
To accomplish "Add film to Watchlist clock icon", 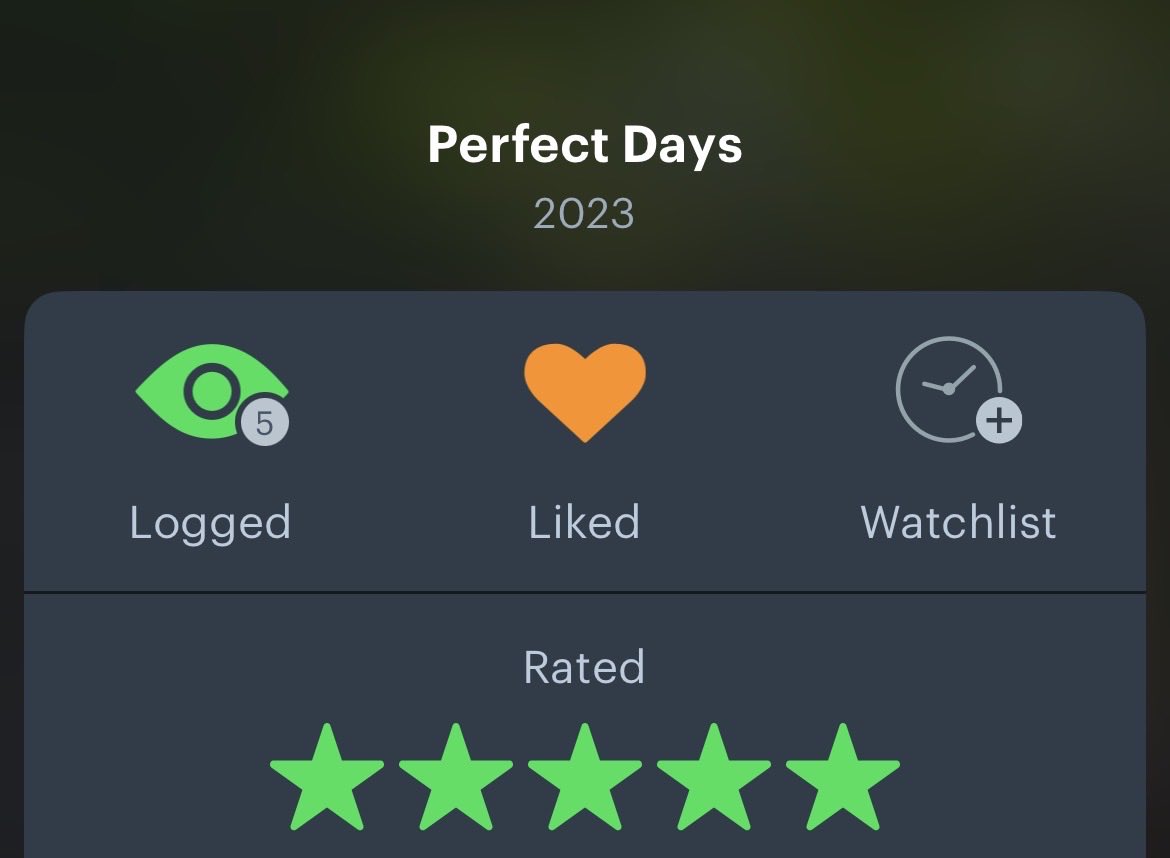I will coord(958,389).
